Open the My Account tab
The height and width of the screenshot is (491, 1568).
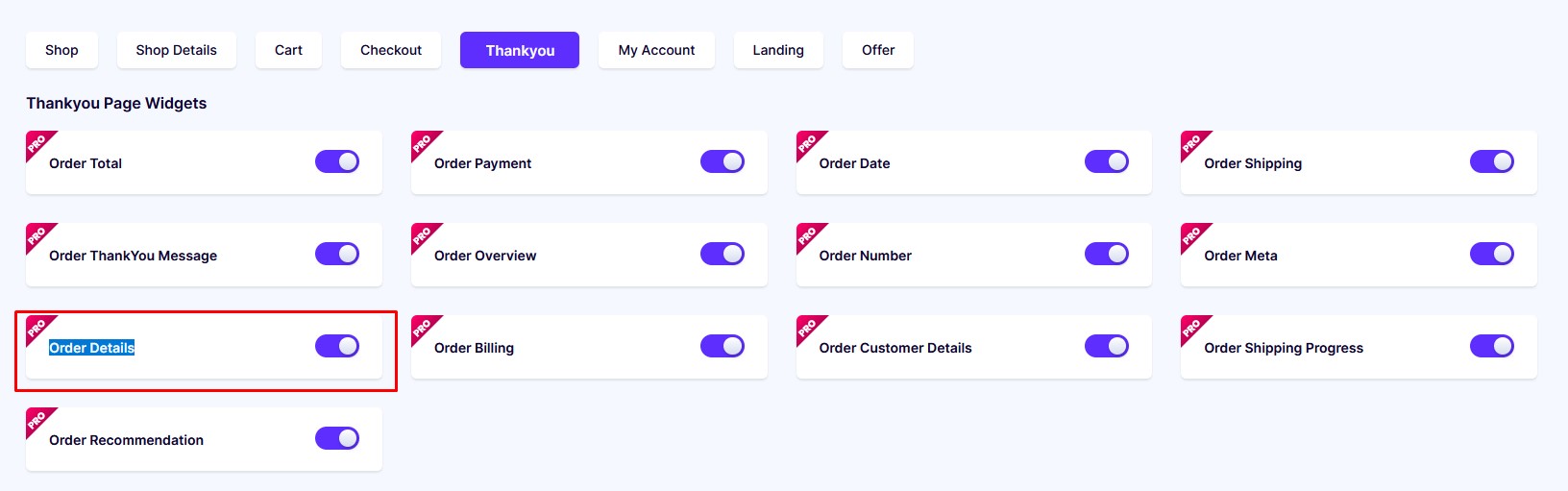tap(656, 50)
